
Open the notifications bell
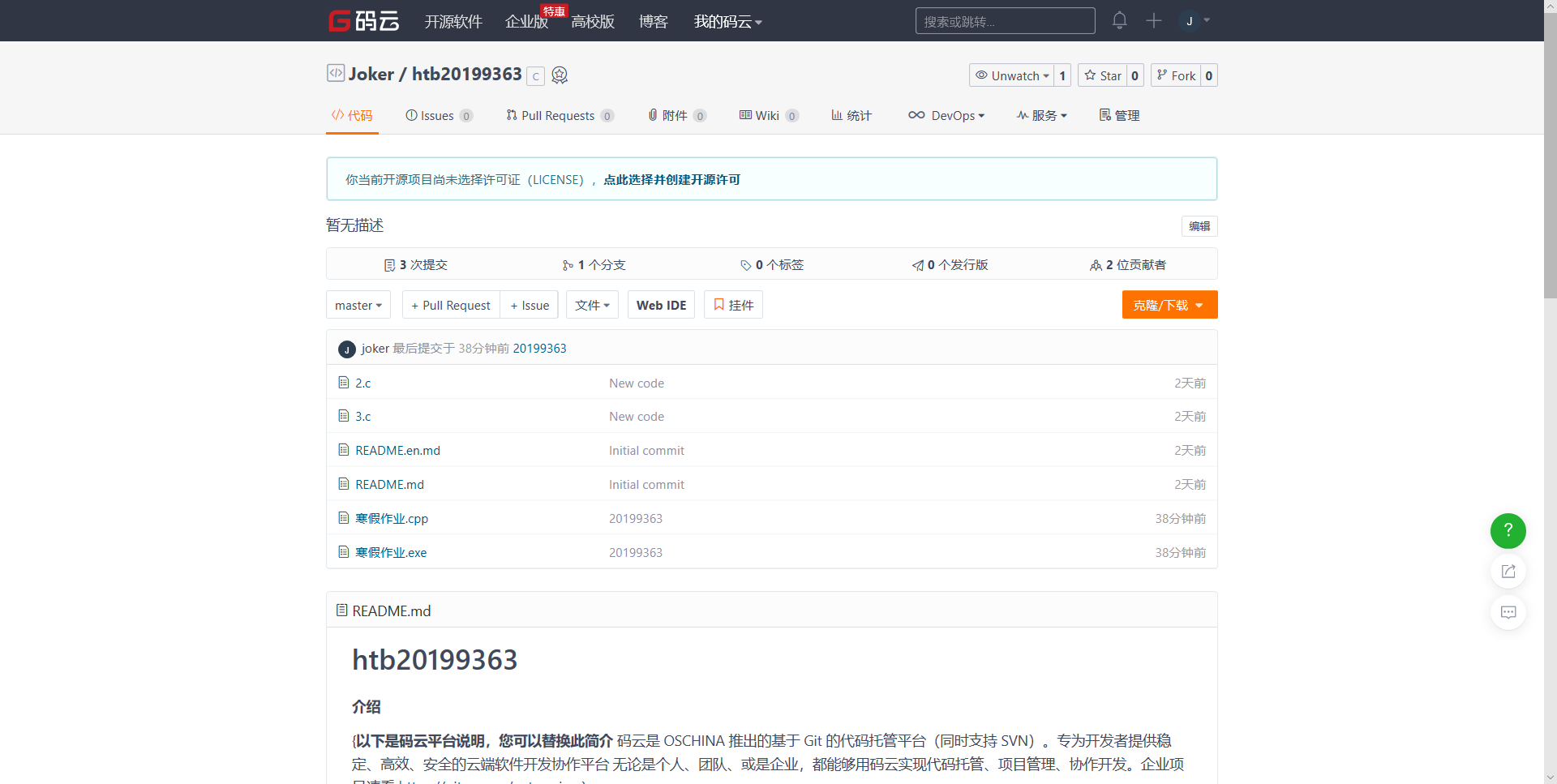1119,20
